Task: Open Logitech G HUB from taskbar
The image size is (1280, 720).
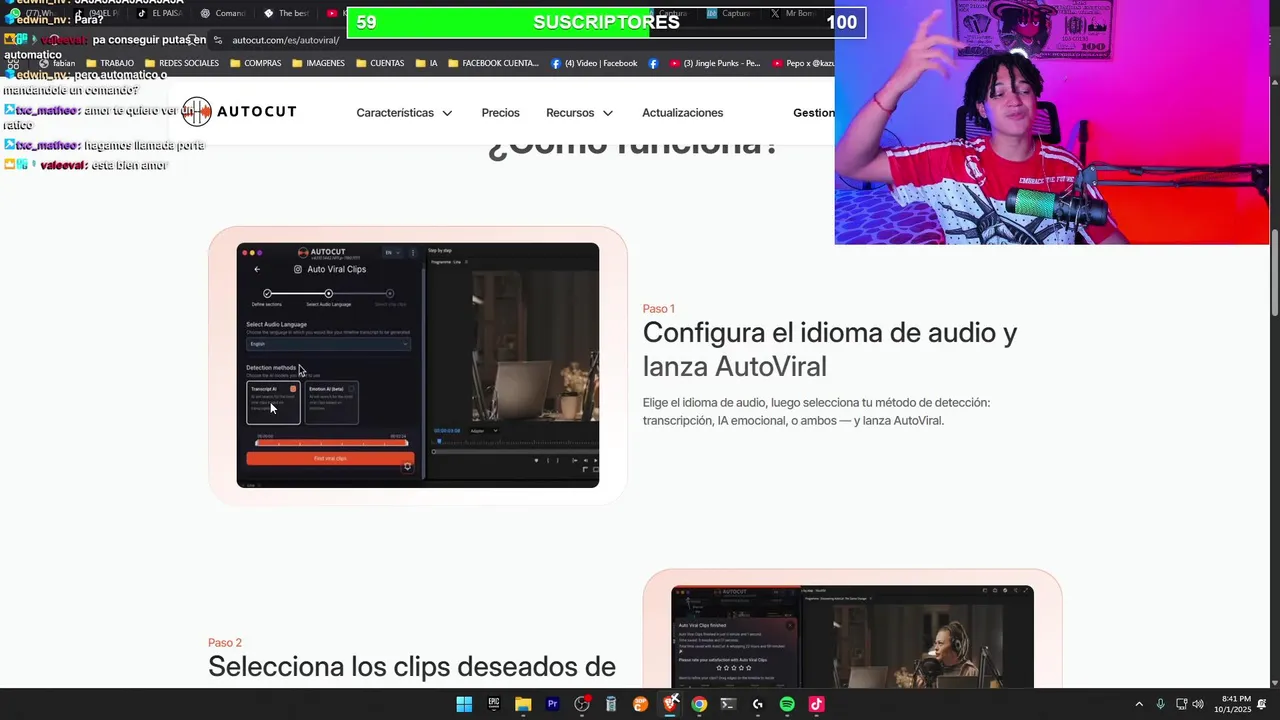Action: pos(758,704)
